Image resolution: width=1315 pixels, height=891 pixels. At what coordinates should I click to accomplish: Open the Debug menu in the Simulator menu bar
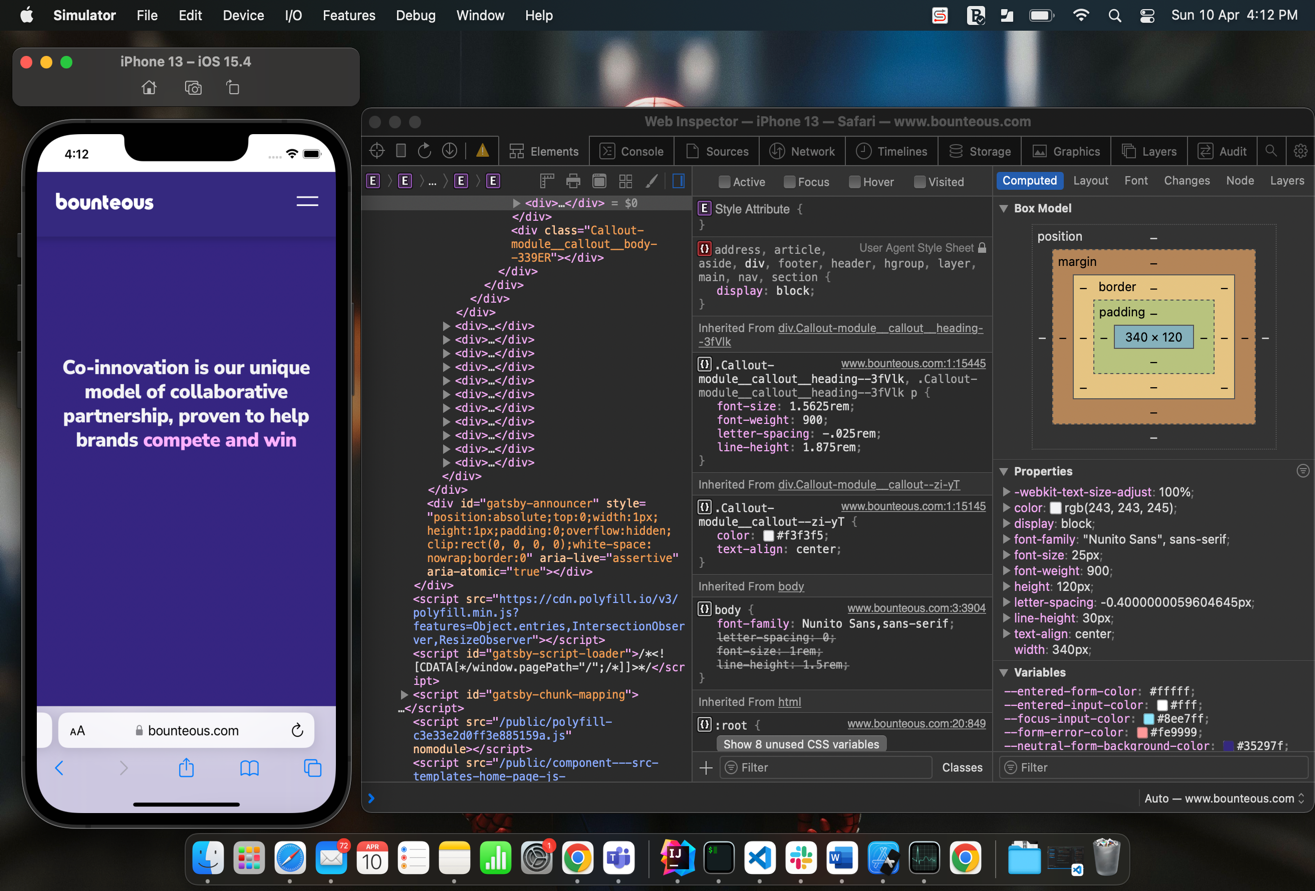click(x=415, y=15)
